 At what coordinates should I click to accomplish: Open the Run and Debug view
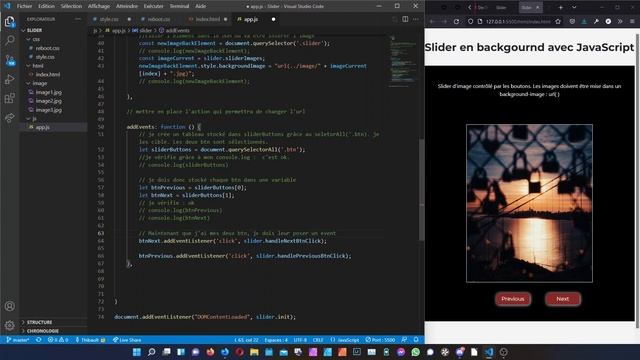[x=9, y=79]
